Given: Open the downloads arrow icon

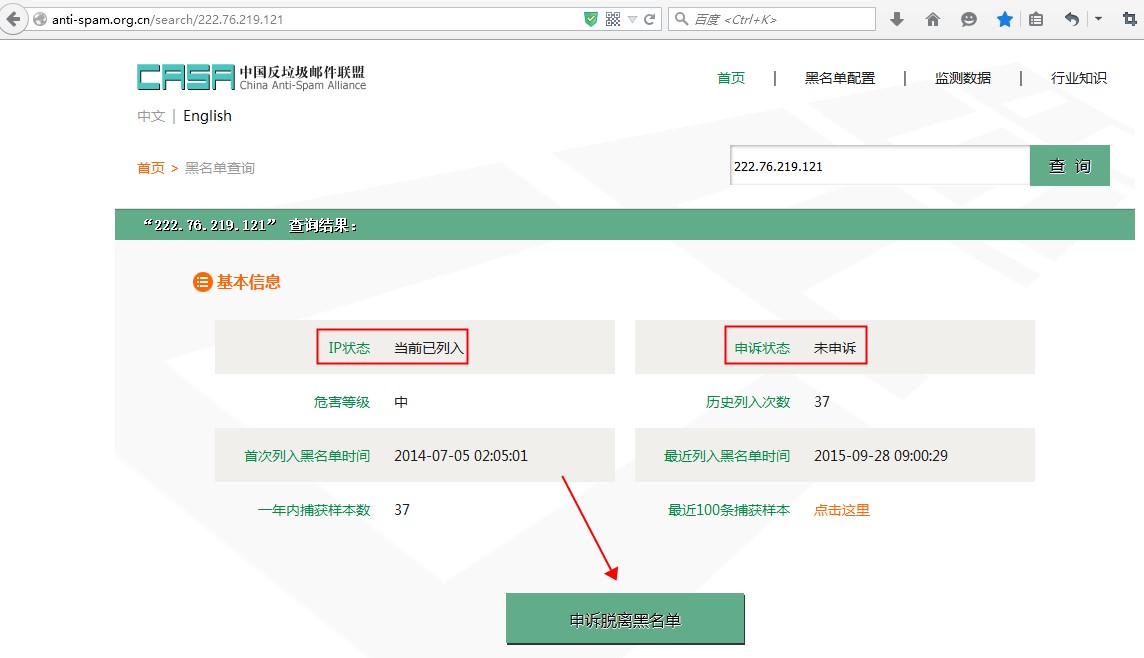Looking at the screenshot, I should point(897,19).
